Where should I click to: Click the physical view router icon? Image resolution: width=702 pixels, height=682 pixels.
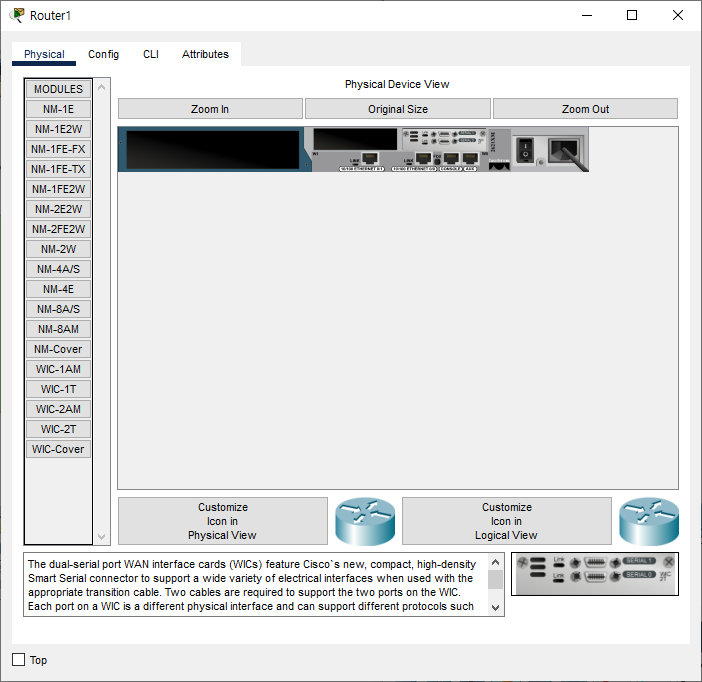point(365,521)
